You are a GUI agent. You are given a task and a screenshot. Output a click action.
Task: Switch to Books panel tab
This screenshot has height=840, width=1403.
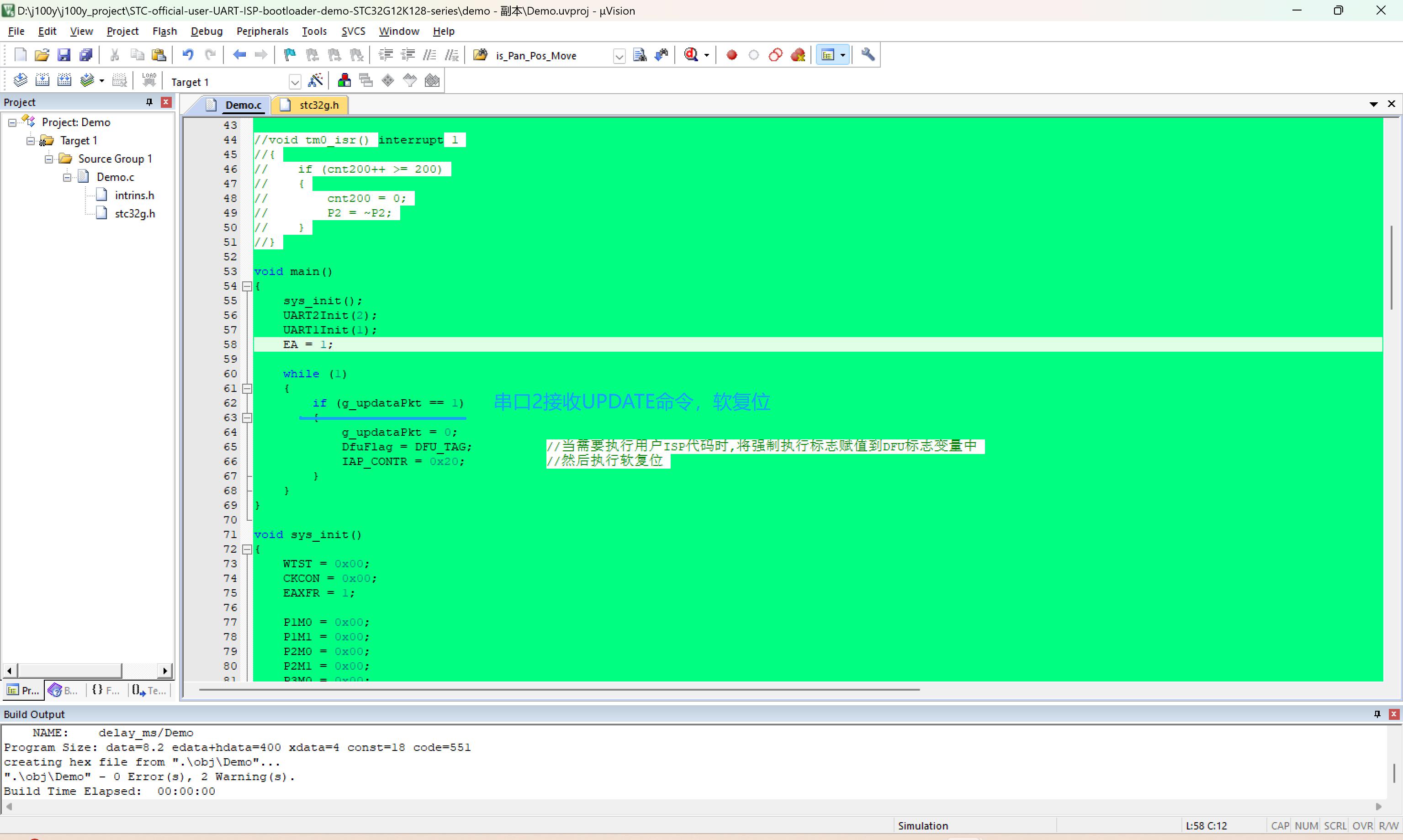point(64,690)
